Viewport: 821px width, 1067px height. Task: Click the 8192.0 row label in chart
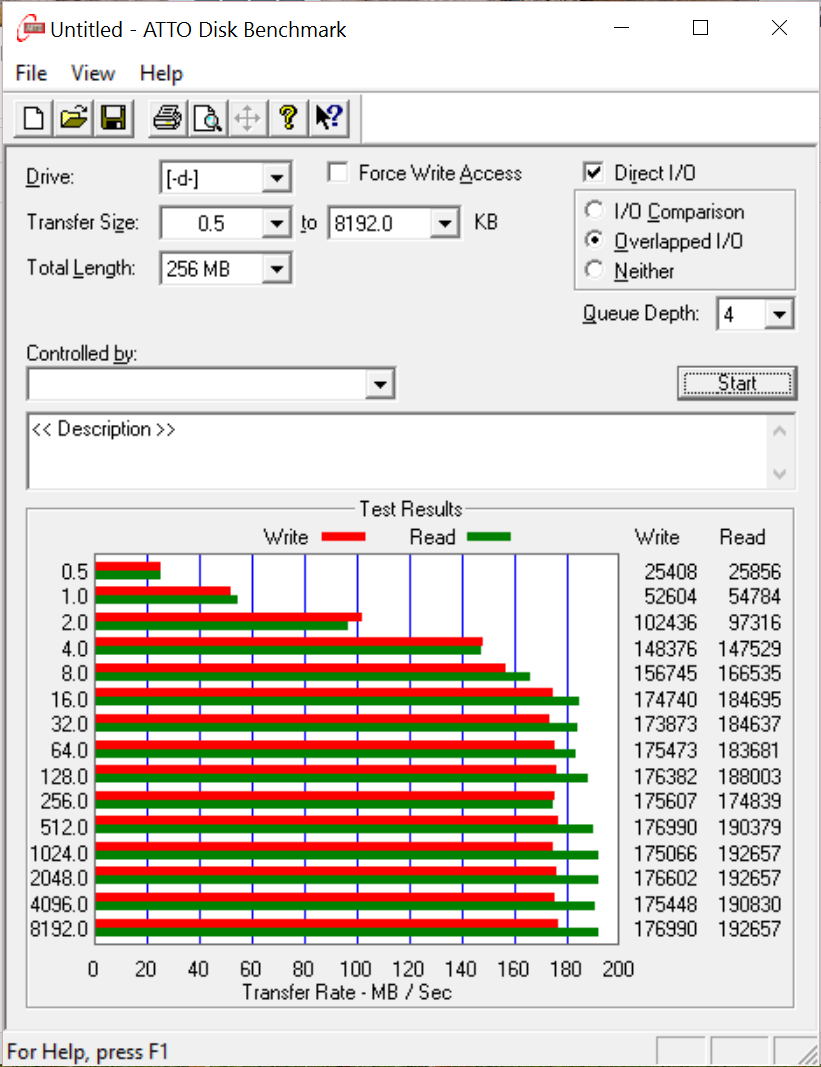59,929
